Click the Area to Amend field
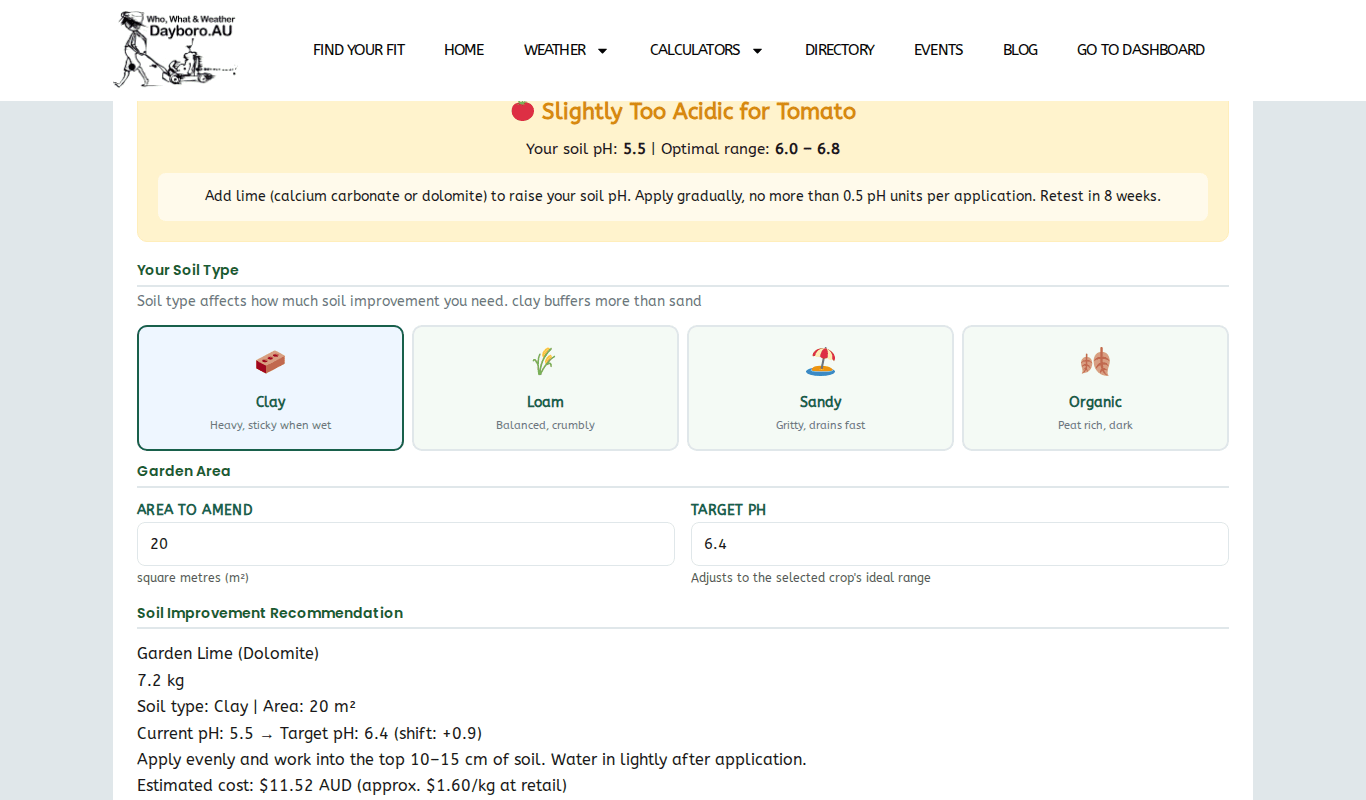 point(406,544)
